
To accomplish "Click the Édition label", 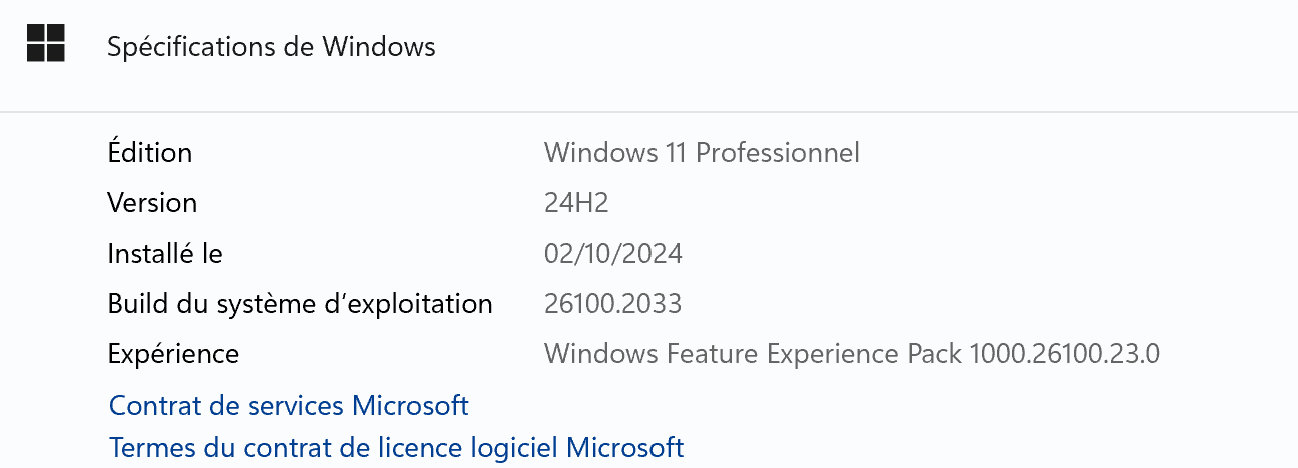I will 150,152.
